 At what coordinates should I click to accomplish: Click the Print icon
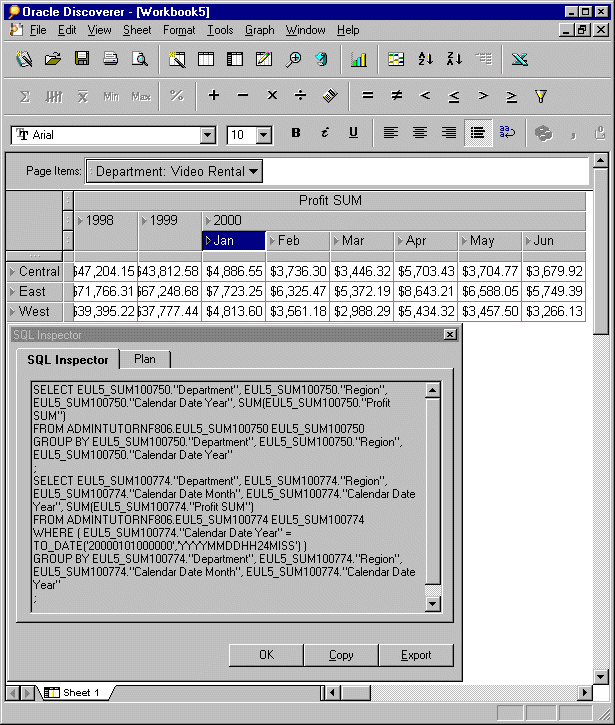111,59
